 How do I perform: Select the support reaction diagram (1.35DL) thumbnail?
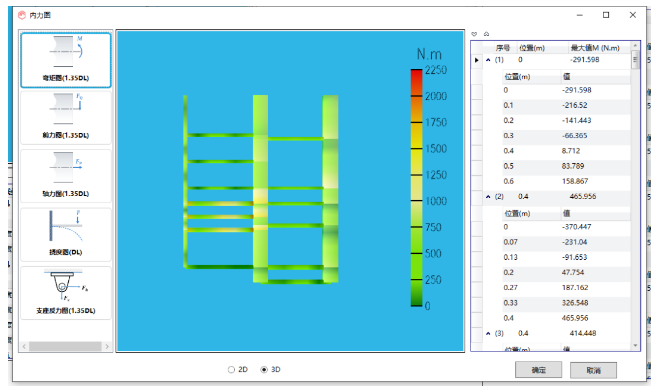66,293
